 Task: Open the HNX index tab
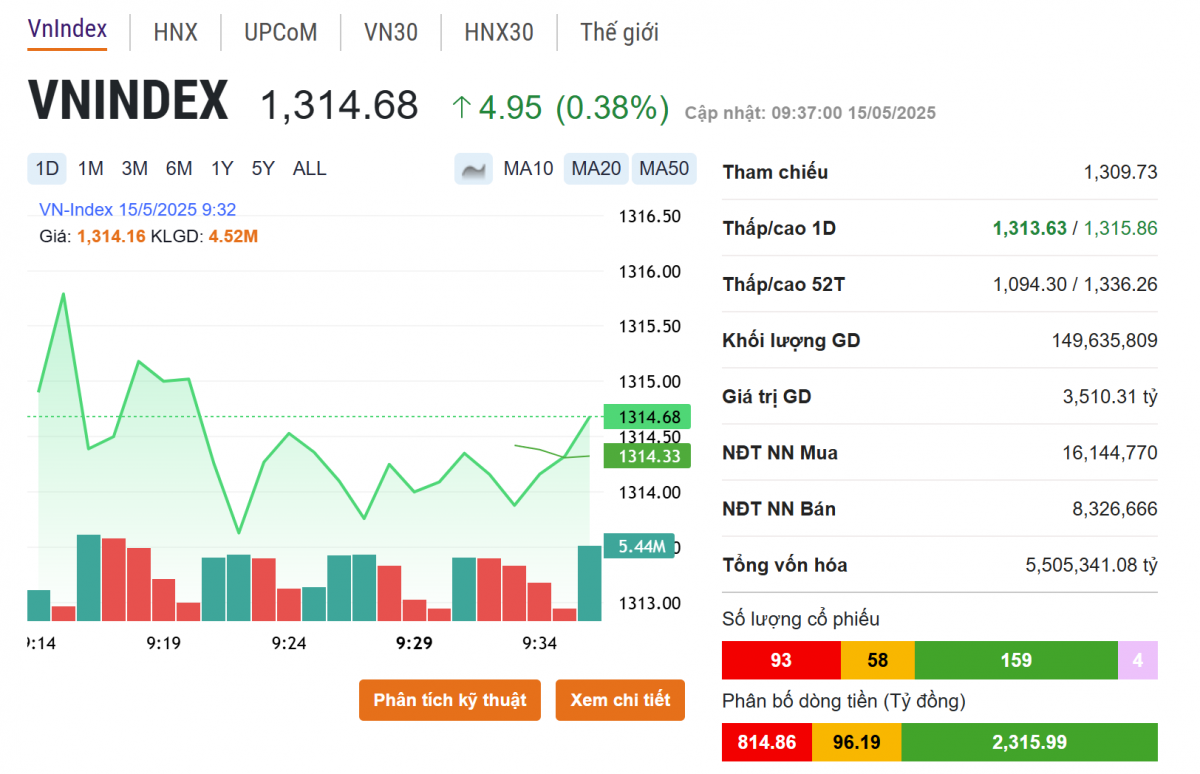coord(176,32)
